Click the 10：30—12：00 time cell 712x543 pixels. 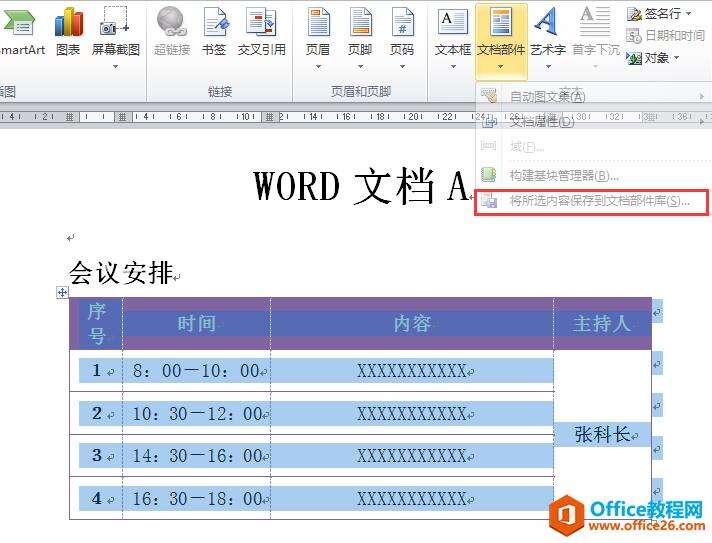click(197, 414)
